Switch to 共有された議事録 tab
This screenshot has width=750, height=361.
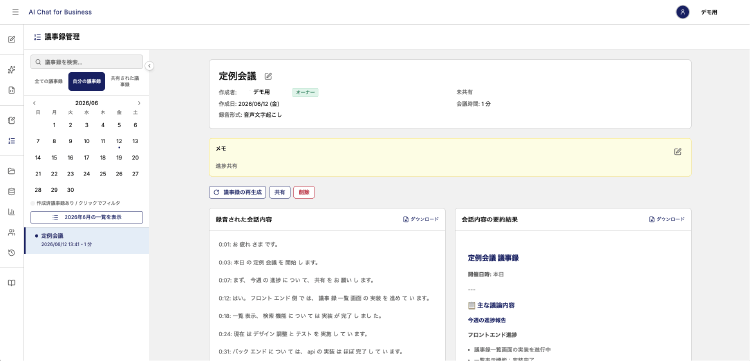[124, 81]
